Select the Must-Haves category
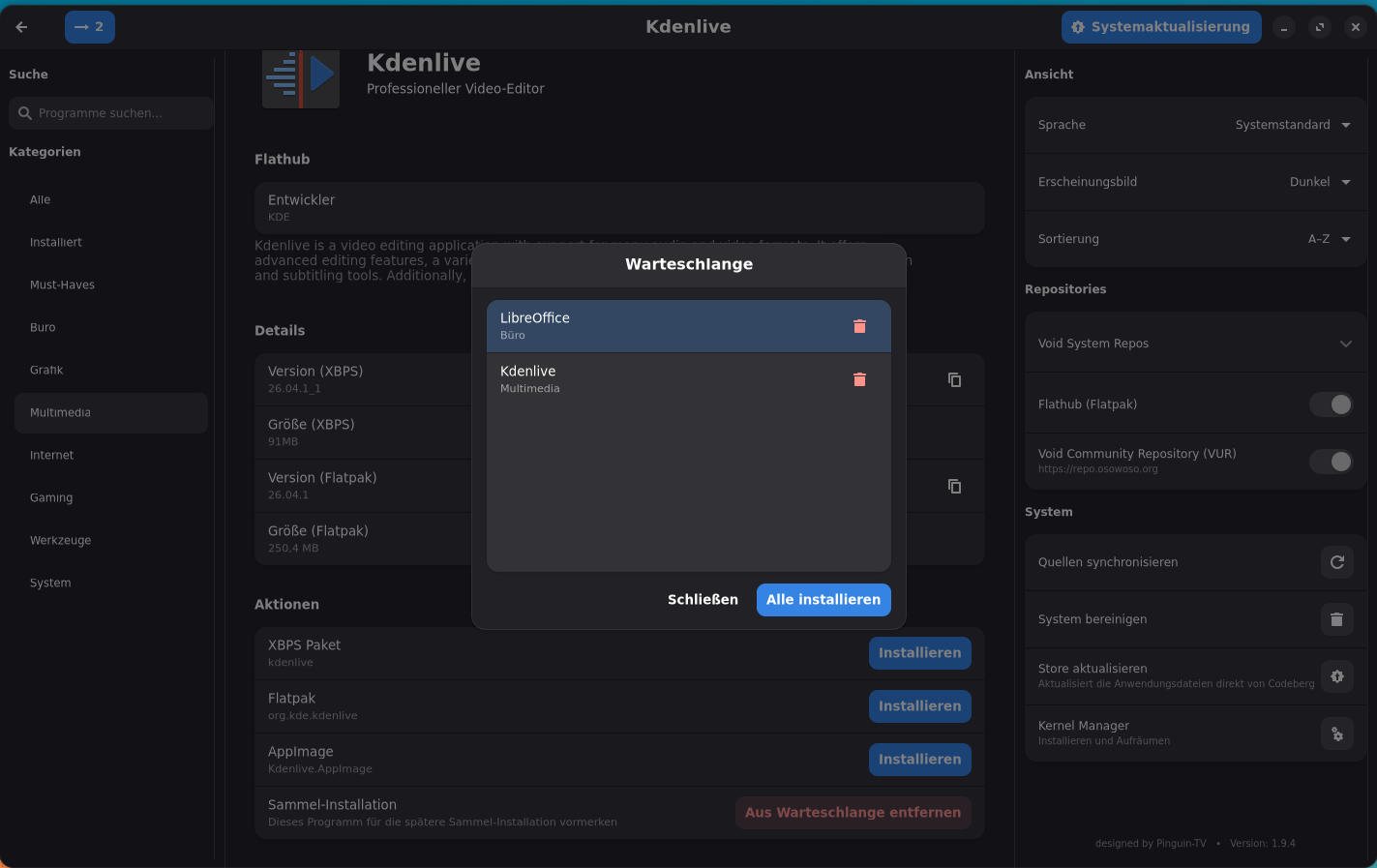Screen dimensions: 1377x868 (111, 285)
